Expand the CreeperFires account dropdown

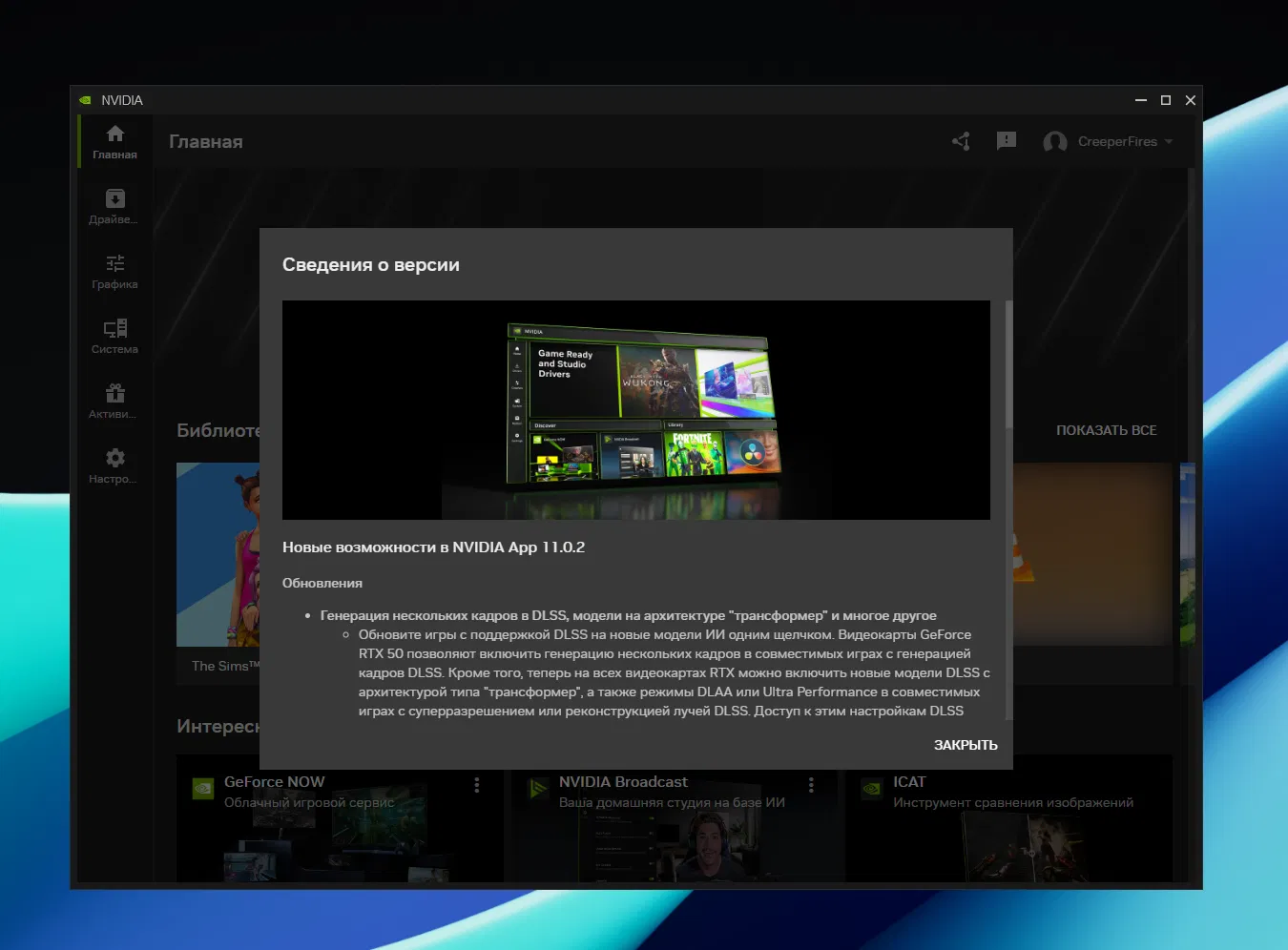[x=1169, y=141]
